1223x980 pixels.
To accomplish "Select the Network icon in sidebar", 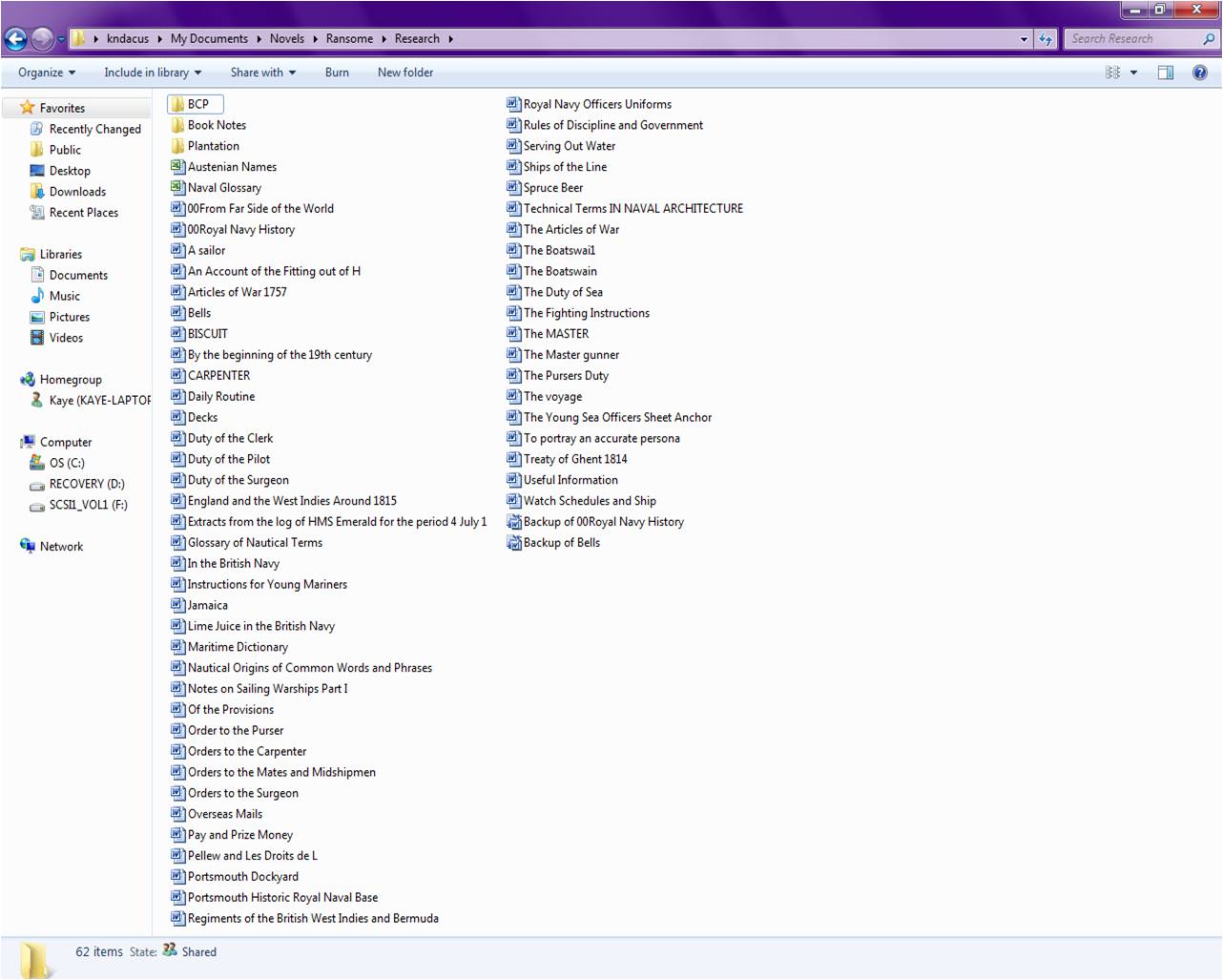I will (28, 546).
